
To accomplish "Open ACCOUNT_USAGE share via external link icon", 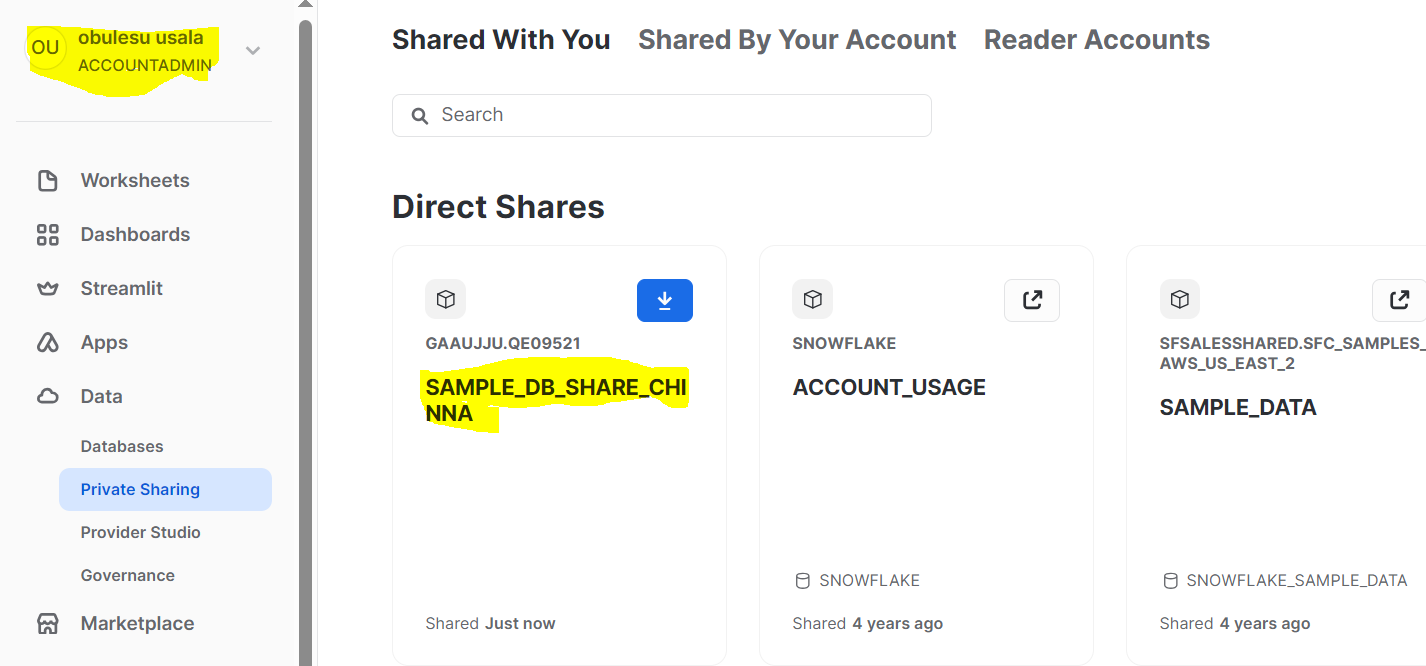I will point(1032,300).
